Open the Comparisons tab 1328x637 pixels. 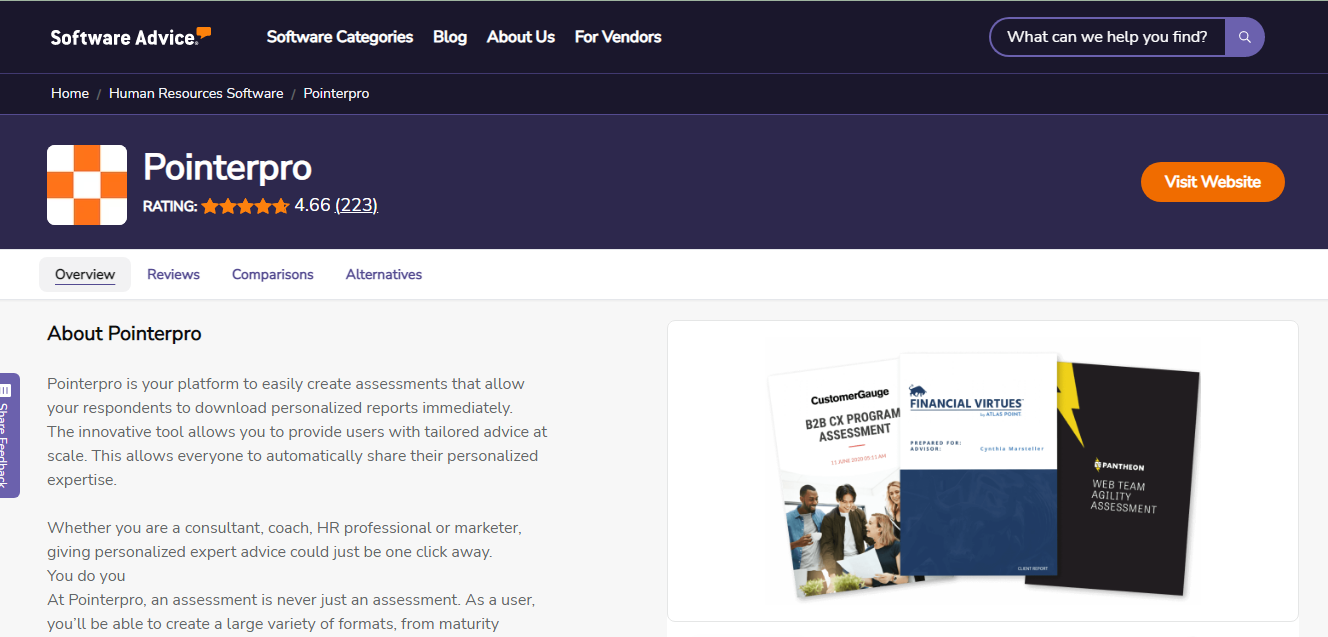click(273, 274)
